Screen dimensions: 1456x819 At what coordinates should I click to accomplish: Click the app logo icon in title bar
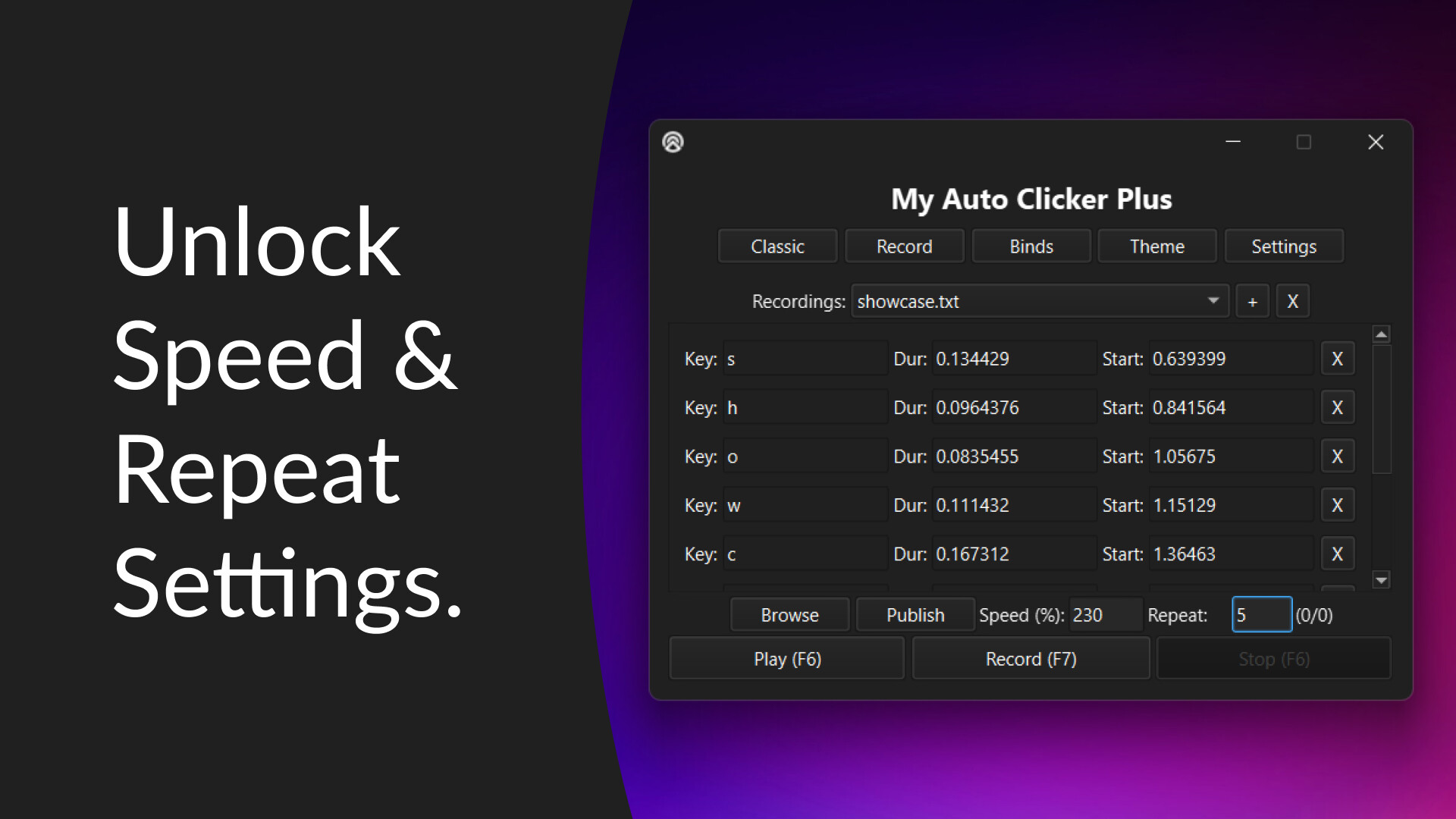673,142
